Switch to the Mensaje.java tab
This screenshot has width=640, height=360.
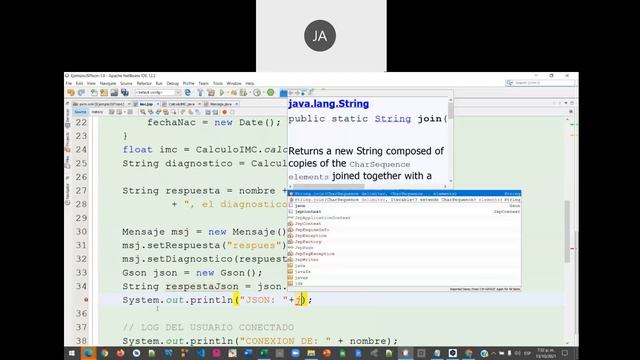[x=221, y=104]
